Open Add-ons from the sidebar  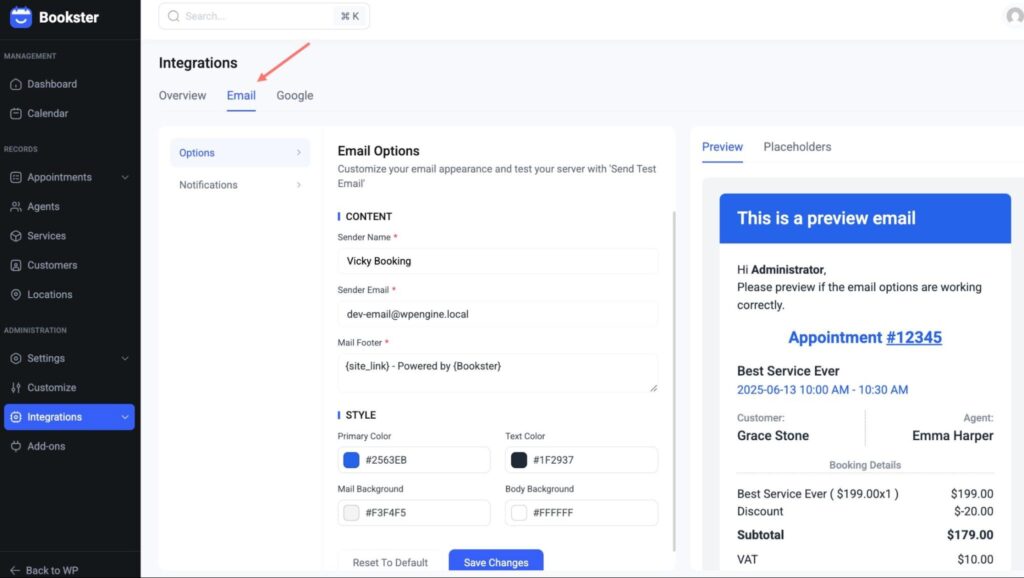pos(70,447)
